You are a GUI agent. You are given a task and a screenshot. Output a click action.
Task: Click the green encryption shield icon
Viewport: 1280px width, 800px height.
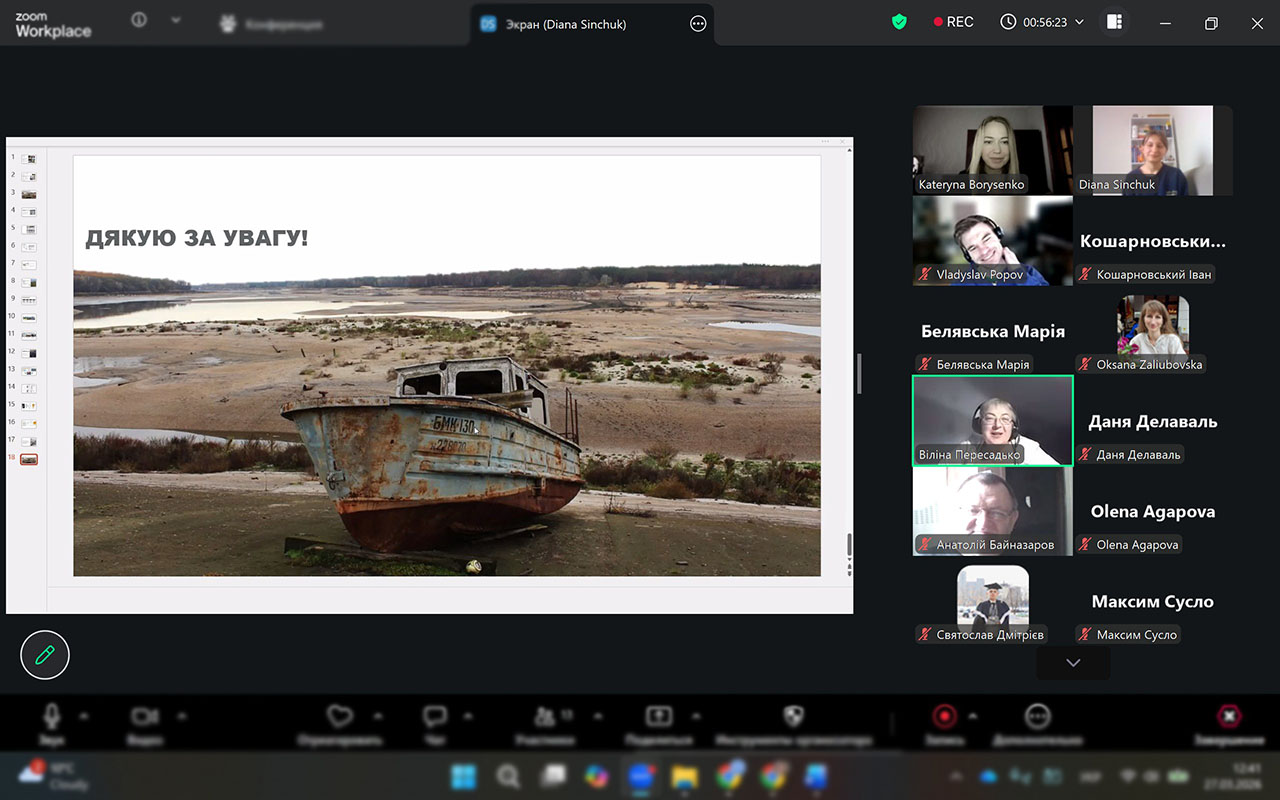(x=899, y=22)
